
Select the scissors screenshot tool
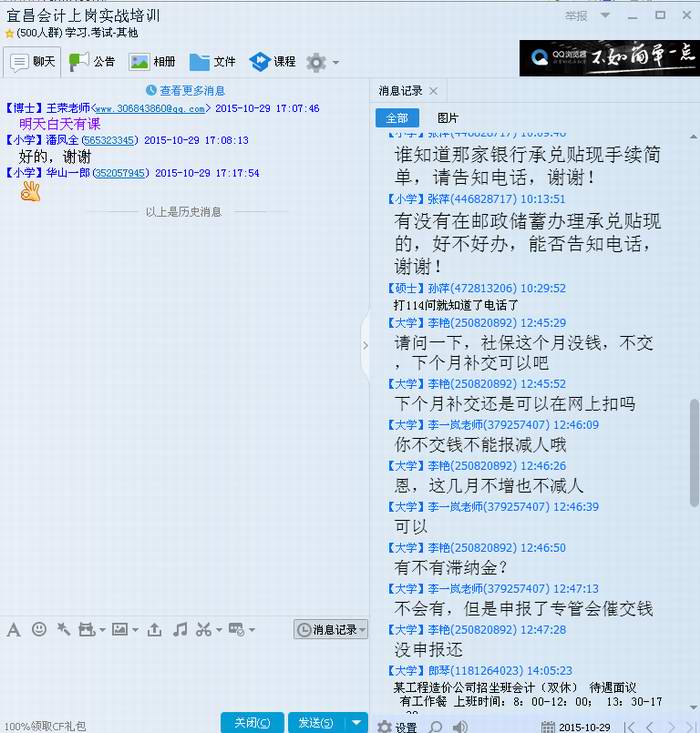(204, 629)
